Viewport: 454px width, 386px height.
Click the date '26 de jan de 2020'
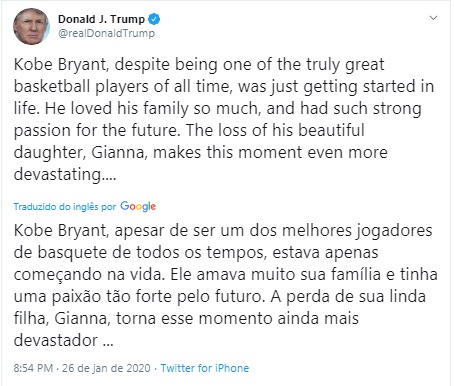coord(106,368)
